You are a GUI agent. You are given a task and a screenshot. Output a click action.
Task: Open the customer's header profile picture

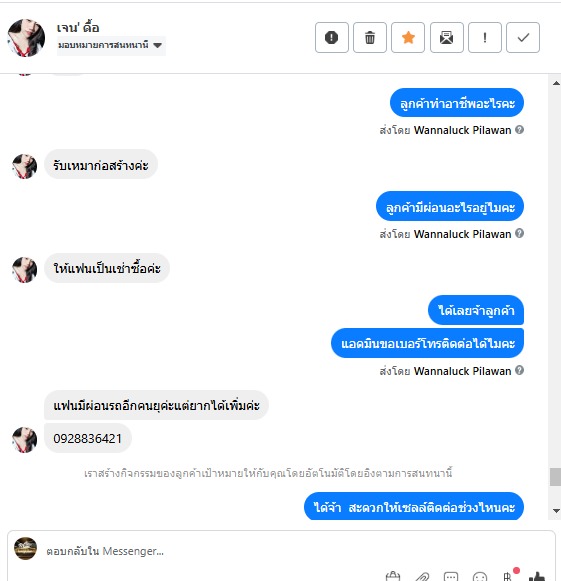pyautogui.click(x=26, y=37)
